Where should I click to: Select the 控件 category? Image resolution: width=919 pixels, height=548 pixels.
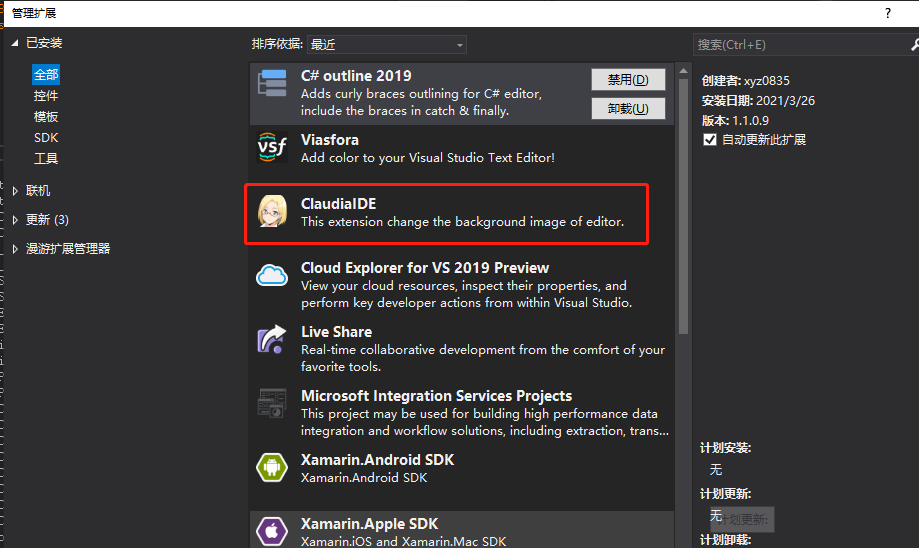point(46,96)
